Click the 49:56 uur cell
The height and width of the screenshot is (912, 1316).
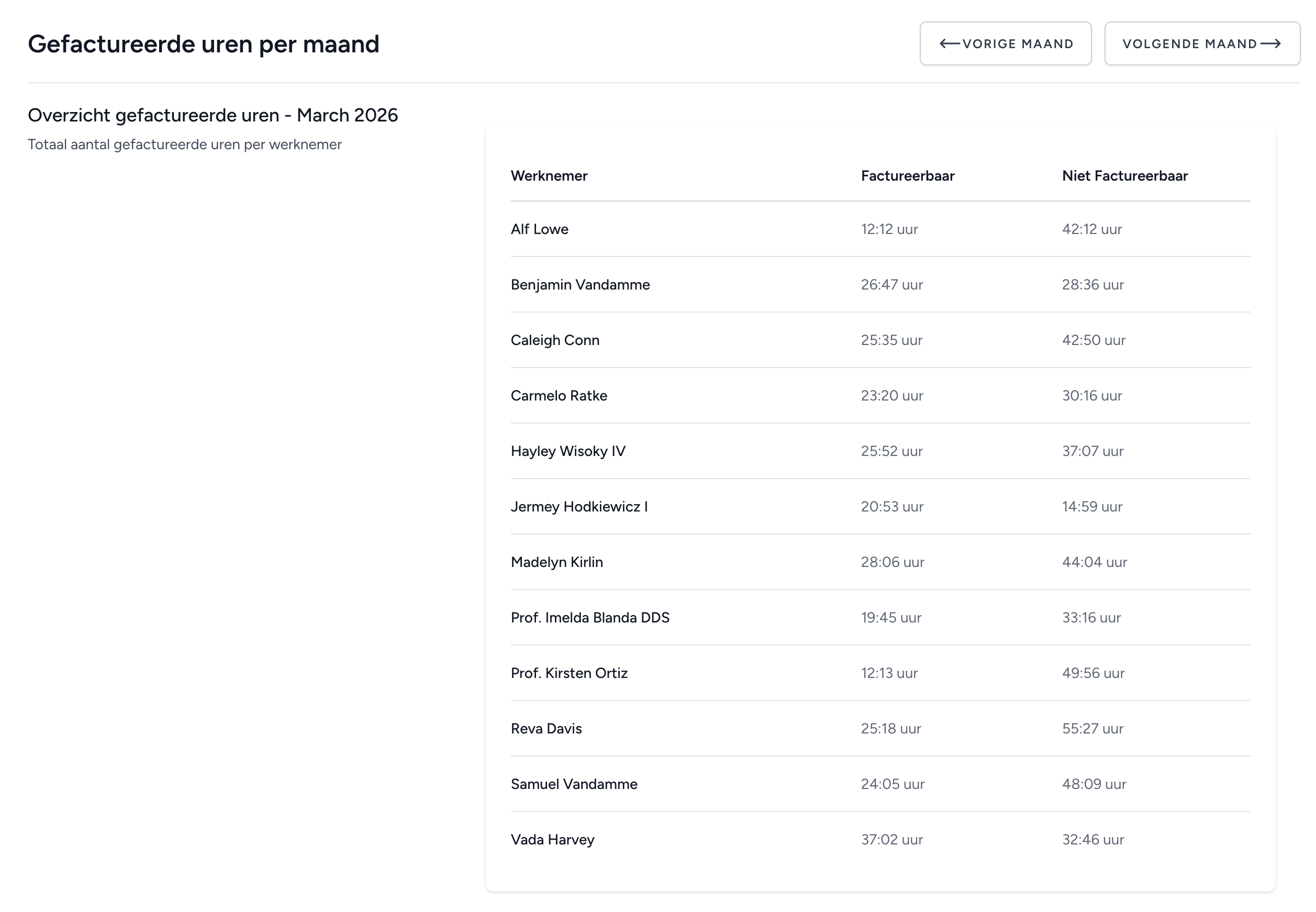click(x=1093, y=673)
